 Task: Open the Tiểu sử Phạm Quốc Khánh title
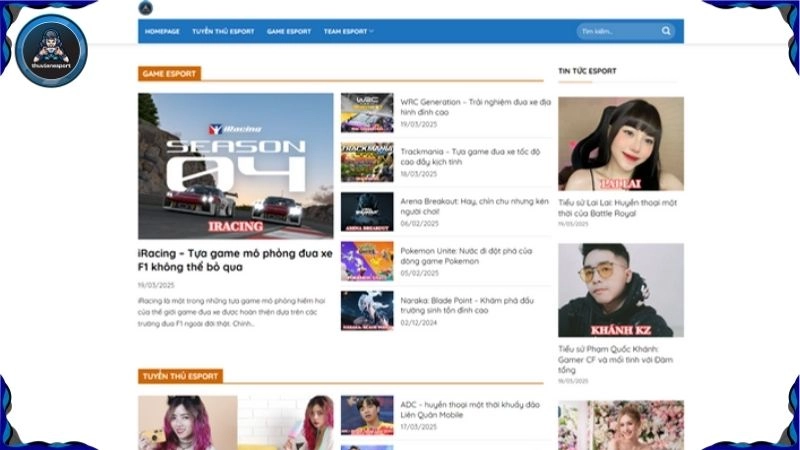615,359
